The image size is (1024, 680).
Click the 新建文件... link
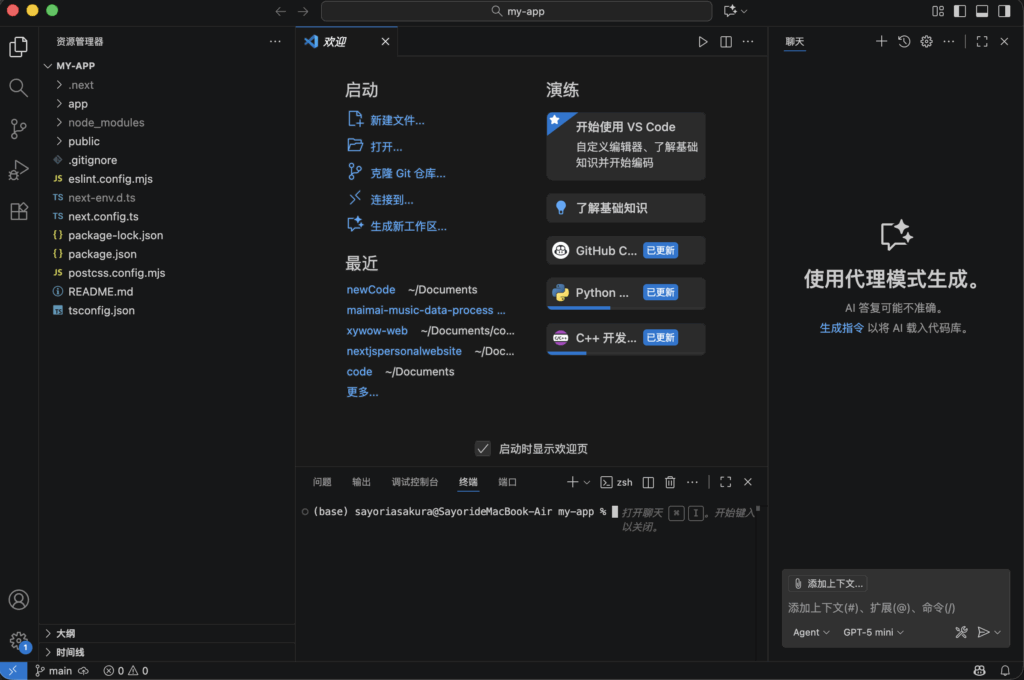point(397,120)
